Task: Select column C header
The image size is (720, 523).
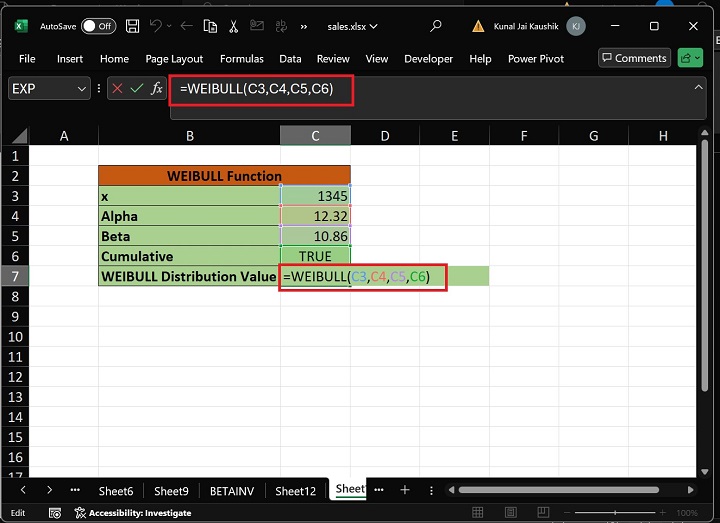Action: coord(315,136)
